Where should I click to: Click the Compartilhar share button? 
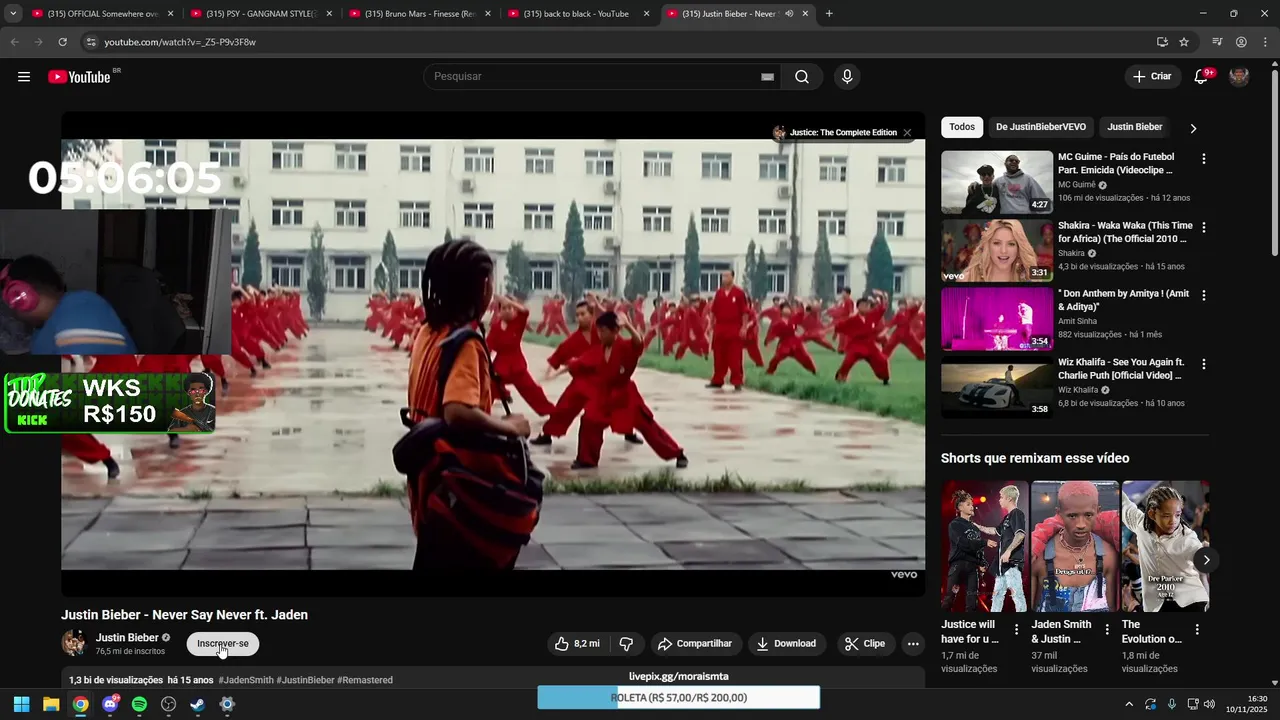coord(694,644)
